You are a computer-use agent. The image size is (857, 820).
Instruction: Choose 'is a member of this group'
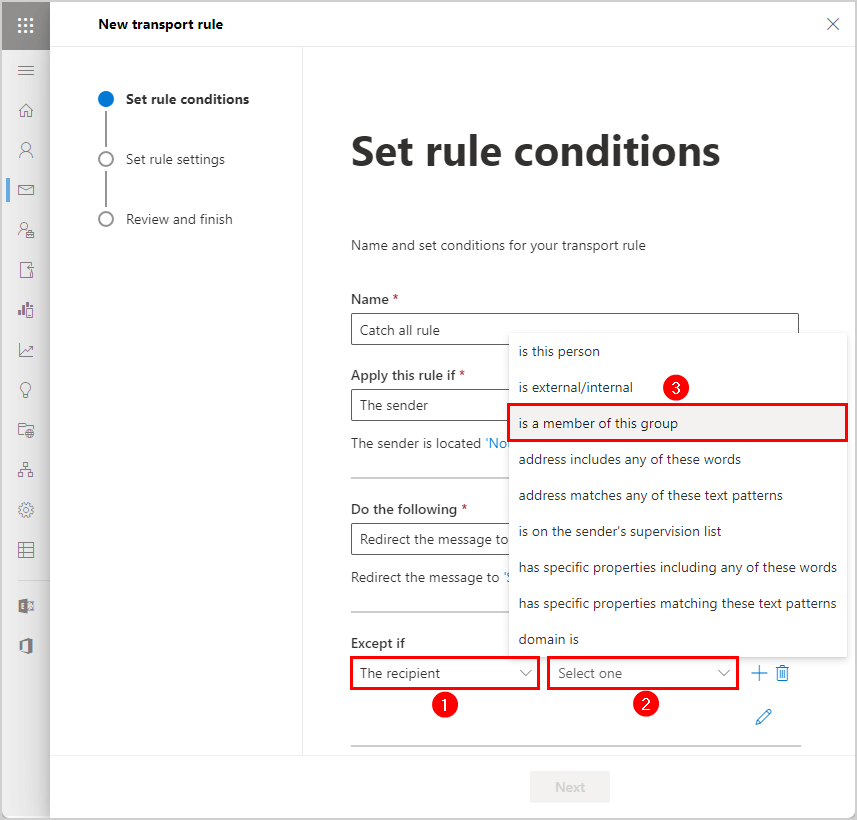[x=677, y=423]
